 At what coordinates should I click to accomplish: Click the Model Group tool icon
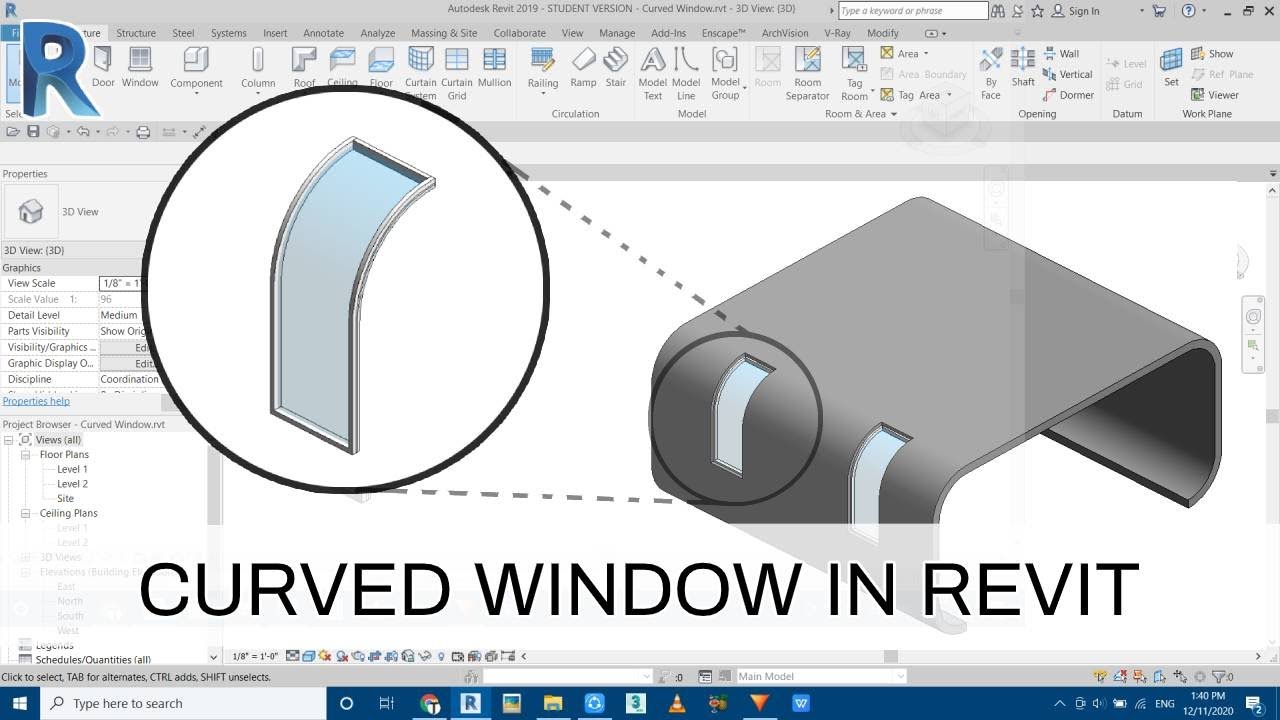click(x=725, y=60)
